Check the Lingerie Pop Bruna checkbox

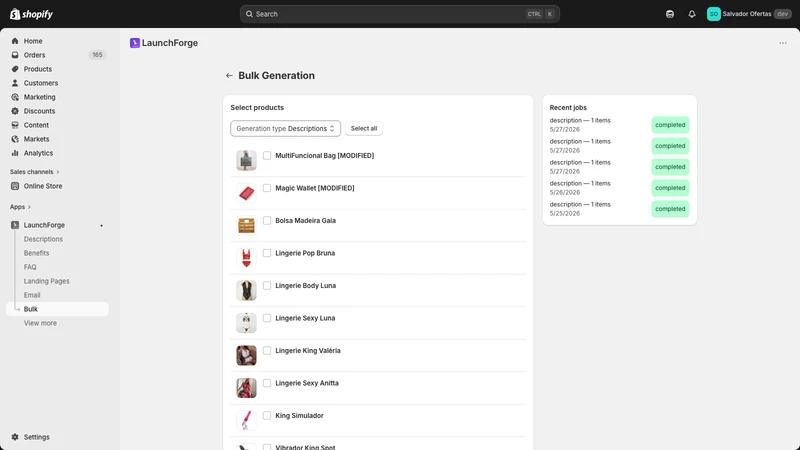click(x=267, y=253)
